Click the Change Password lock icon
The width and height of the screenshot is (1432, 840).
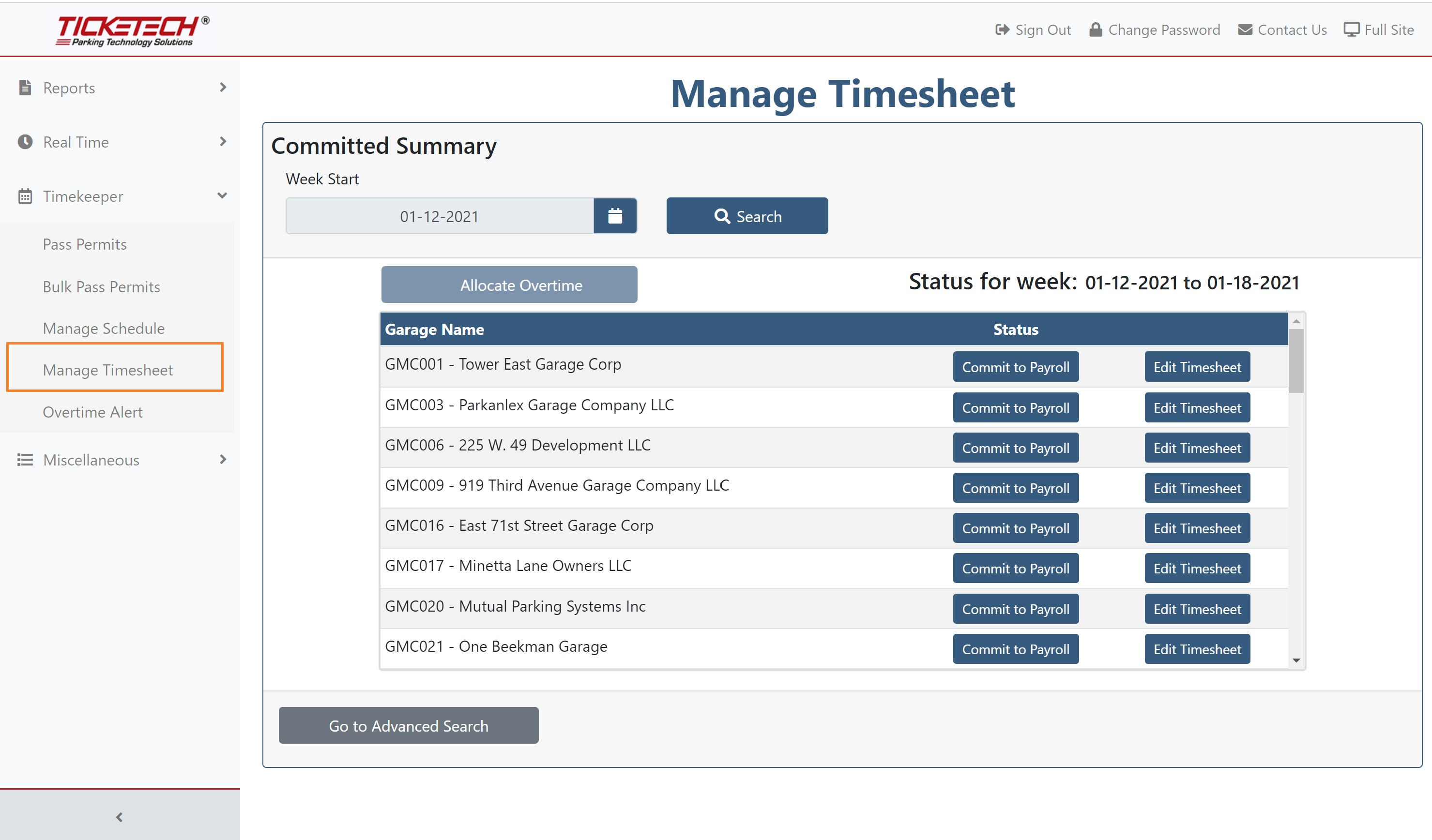point(1095,30)
